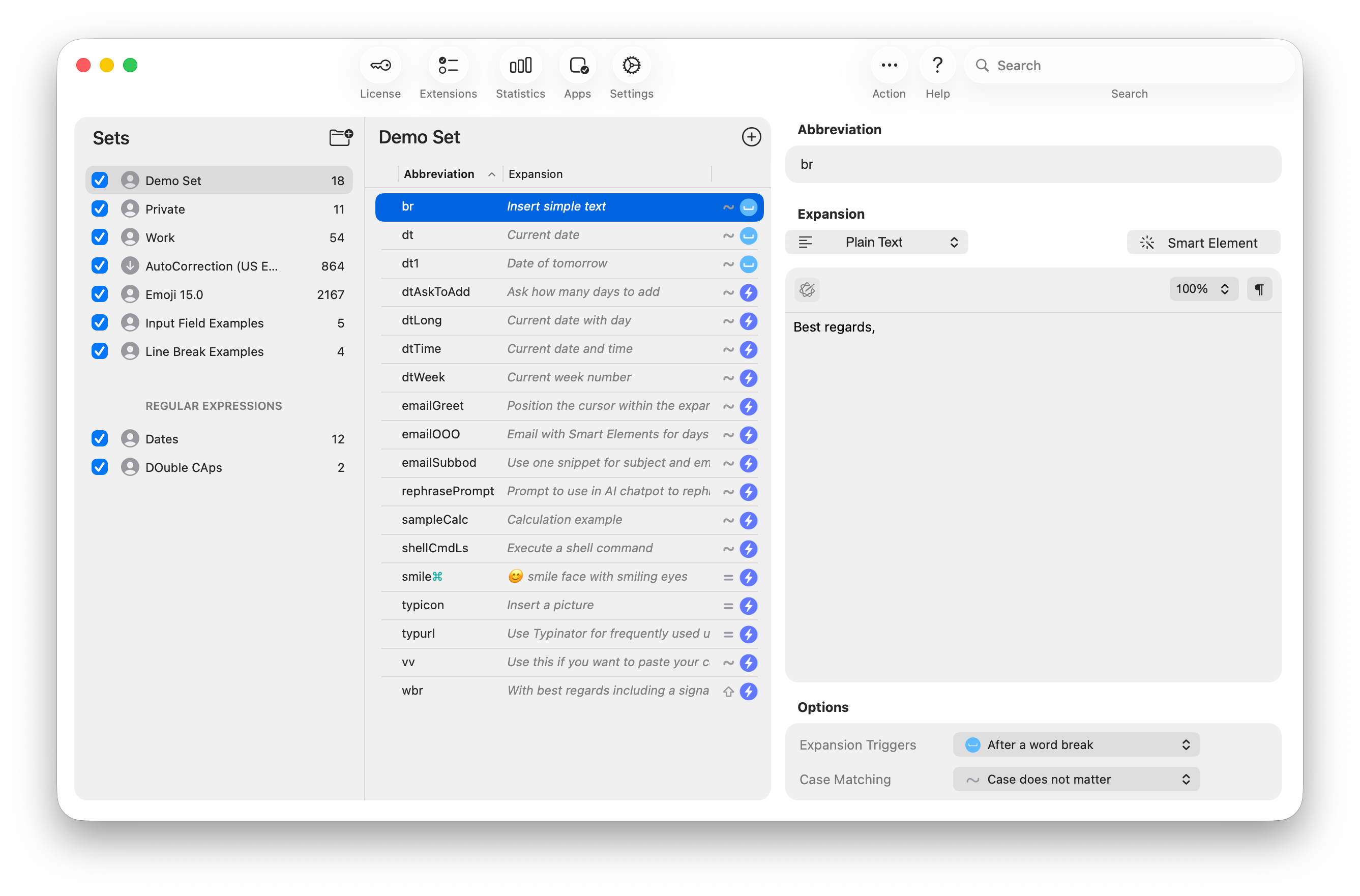This screenshot has width=1360, height=896.
Task: Open the License key toolbar icon
Action: 380,66
